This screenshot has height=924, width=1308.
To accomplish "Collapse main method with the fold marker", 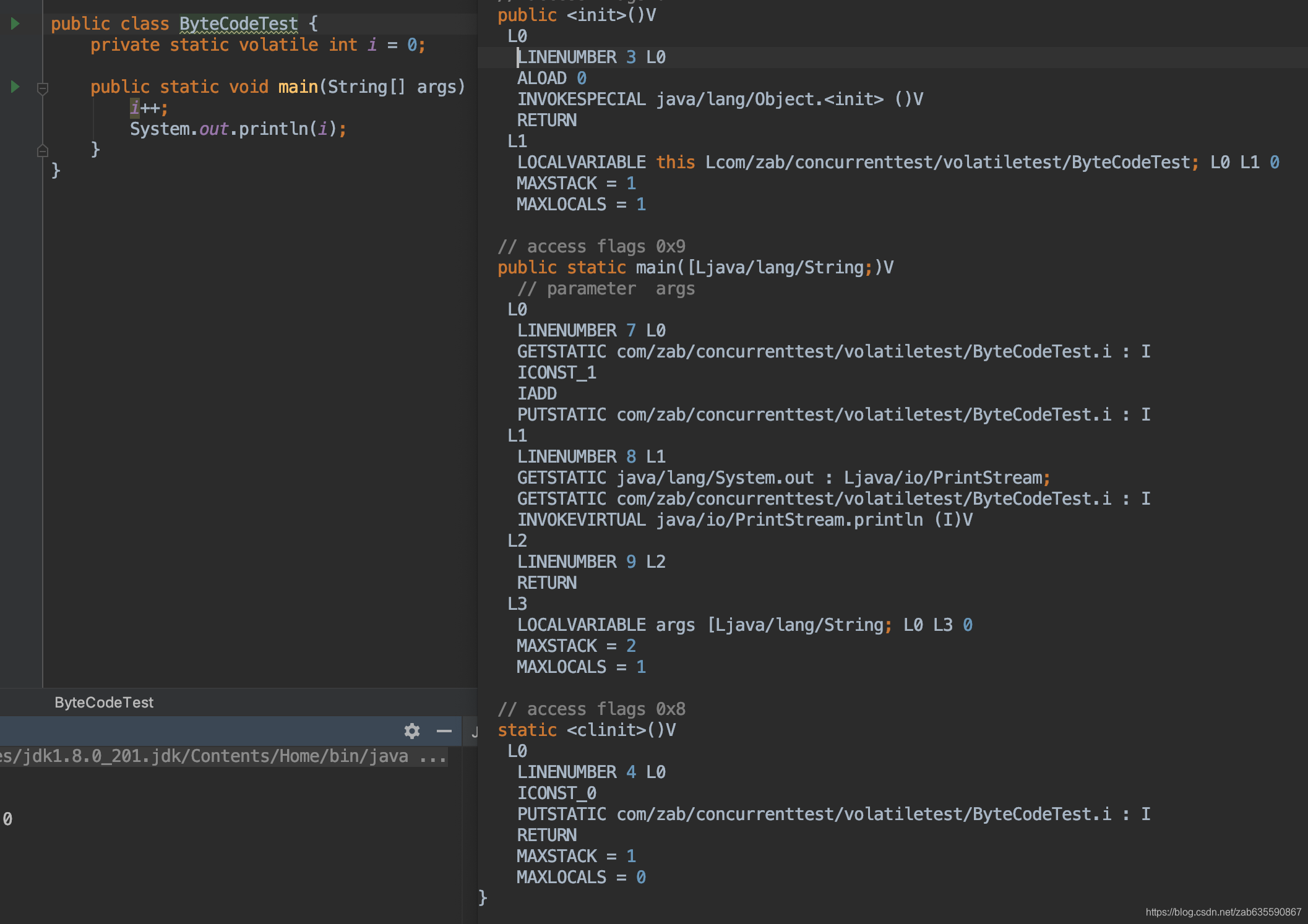I will tap(43, 88).
